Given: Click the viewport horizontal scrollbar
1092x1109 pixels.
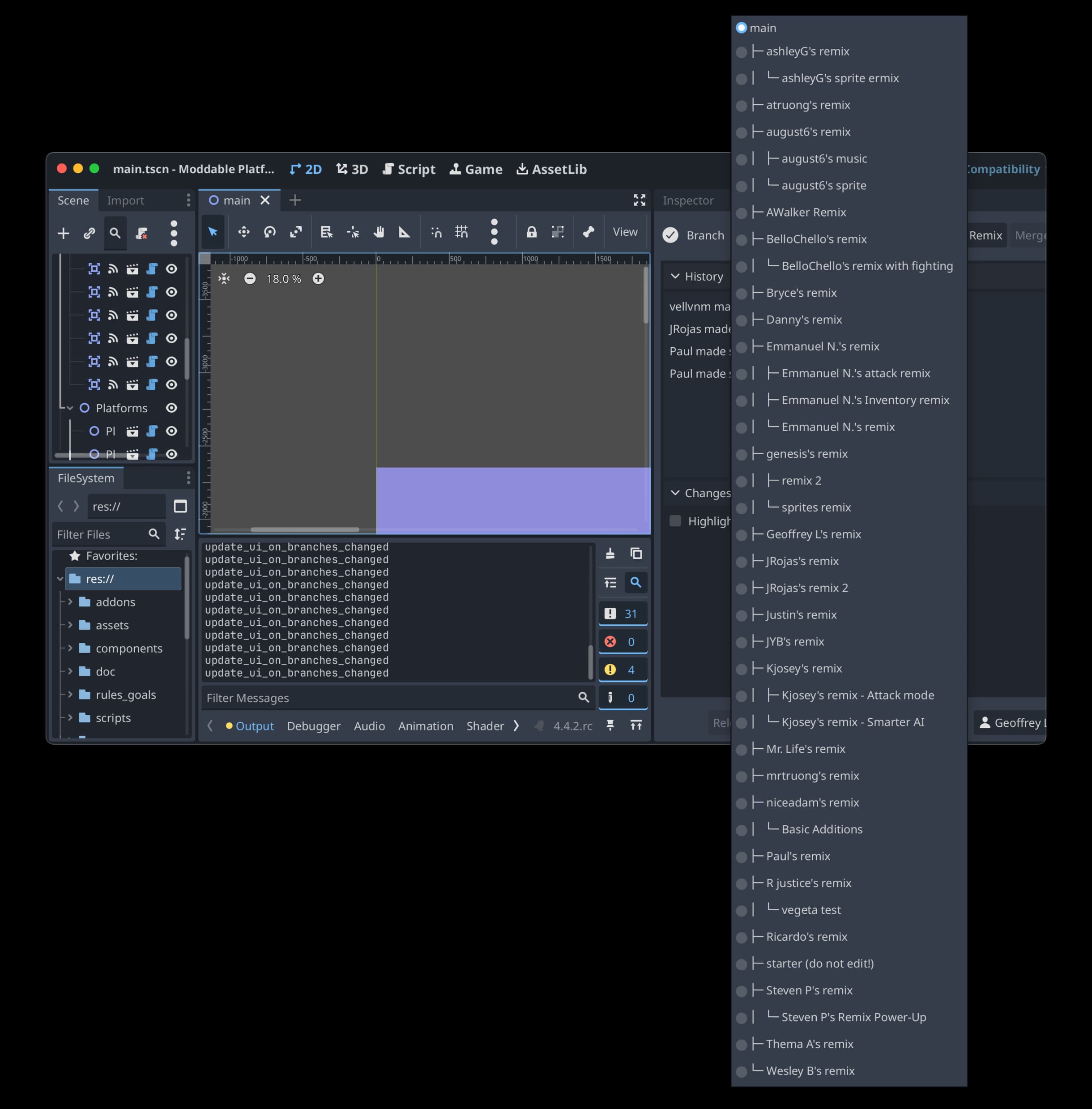Looking at the screenshot, I should (305, 529).
